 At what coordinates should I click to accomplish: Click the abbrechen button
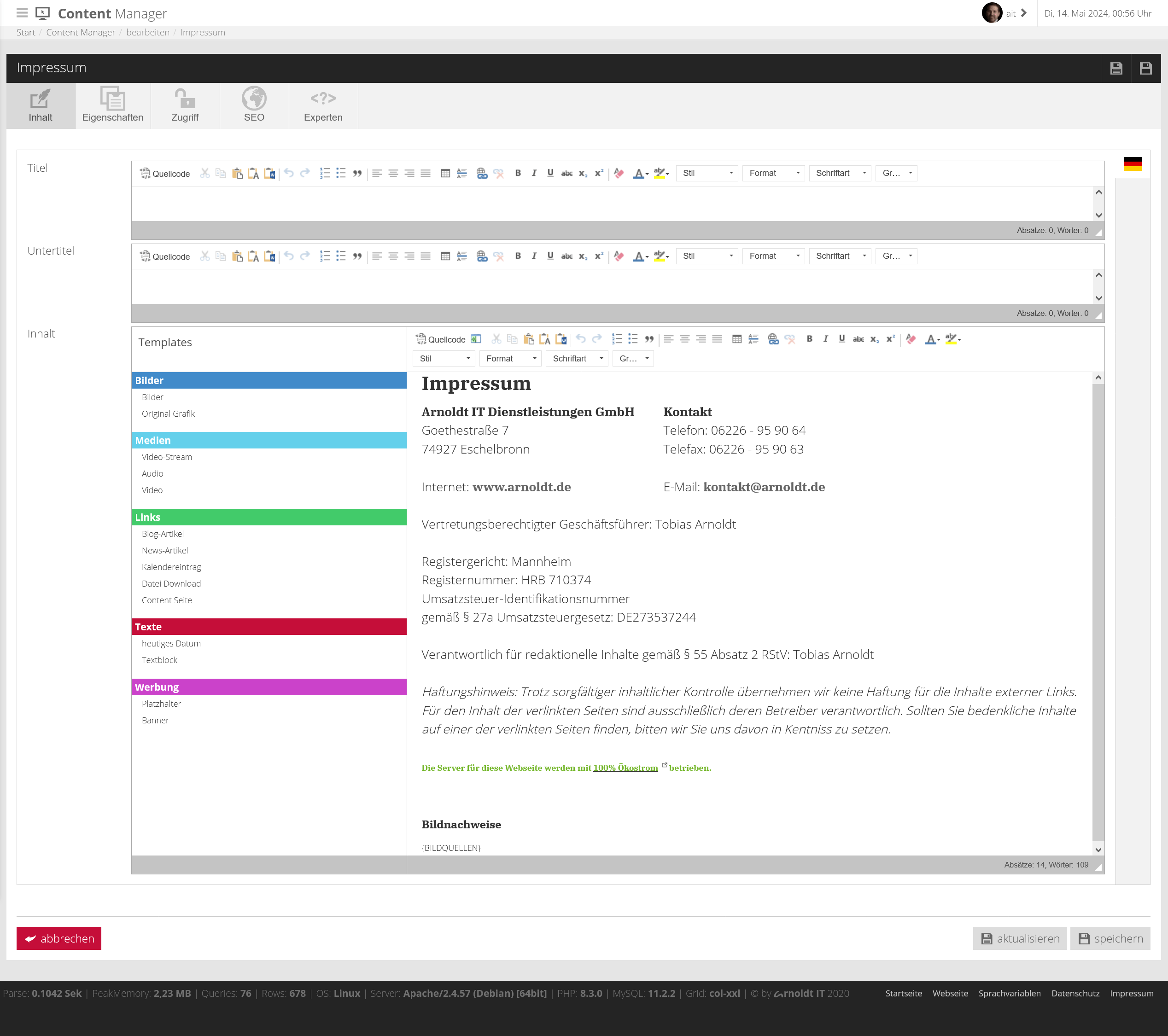[59, 938]
